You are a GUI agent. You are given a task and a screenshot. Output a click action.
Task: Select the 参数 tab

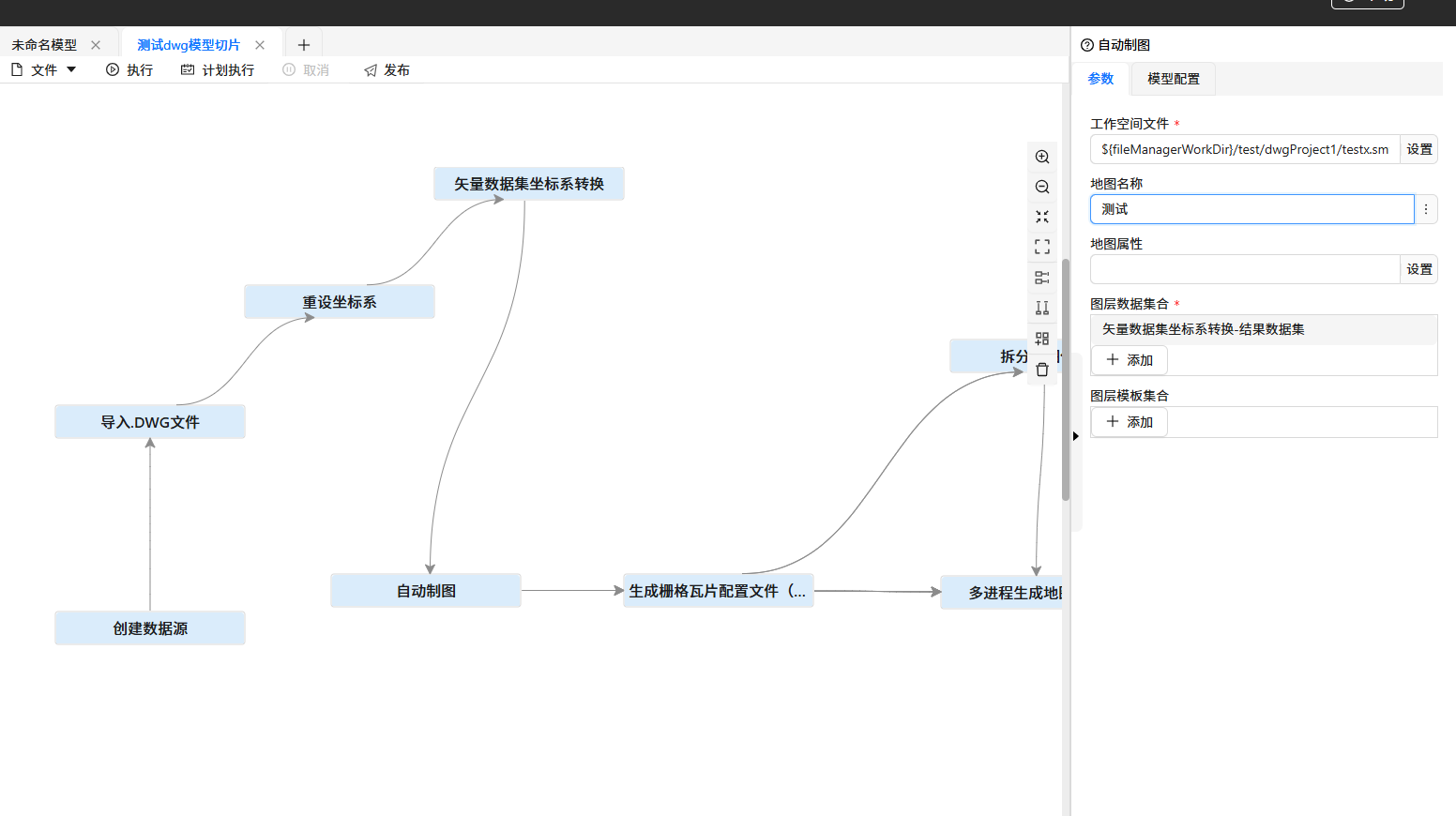point(1100,79)
